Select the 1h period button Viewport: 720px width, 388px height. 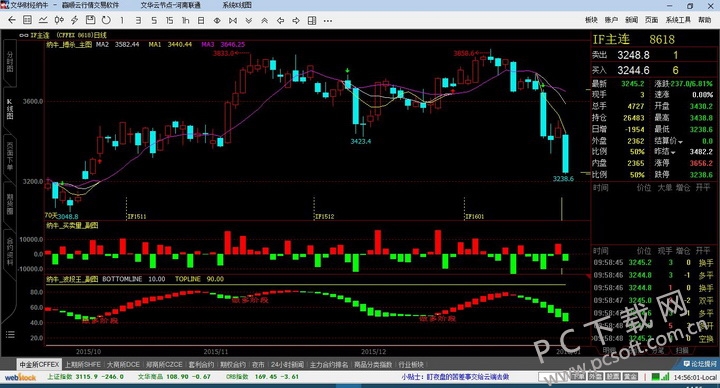click(186, 20)
